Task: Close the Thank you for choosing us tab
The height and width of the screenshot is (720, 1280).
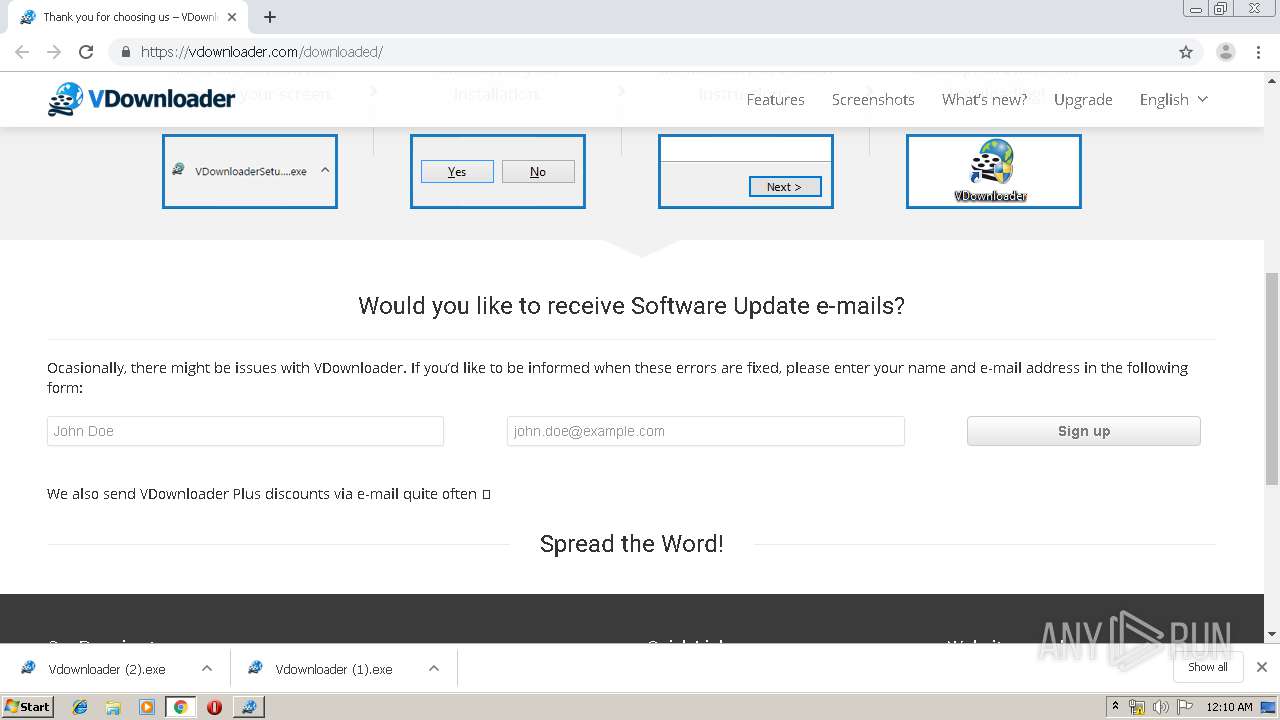Action: click(x=231, y=17)
